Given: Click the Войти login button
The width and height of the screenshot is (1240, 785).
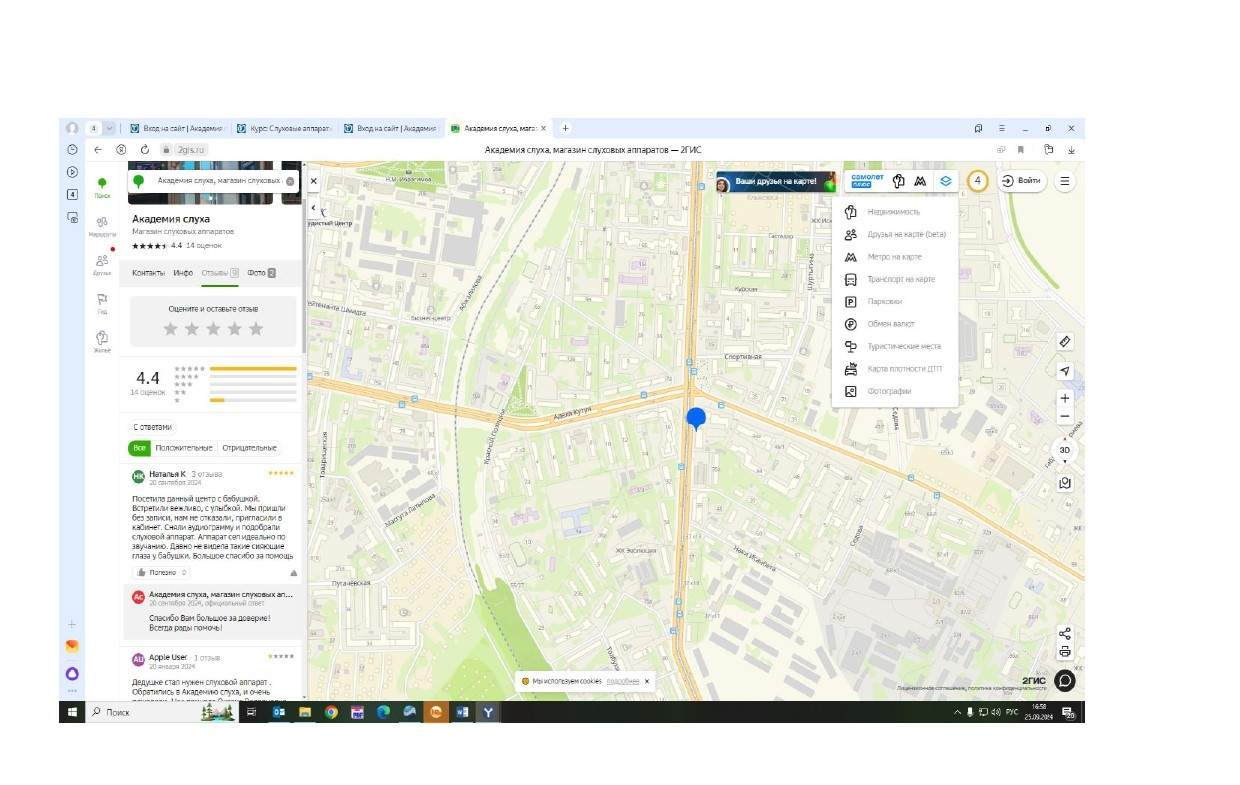Looking at the screenshot, I should (1021, 181).
